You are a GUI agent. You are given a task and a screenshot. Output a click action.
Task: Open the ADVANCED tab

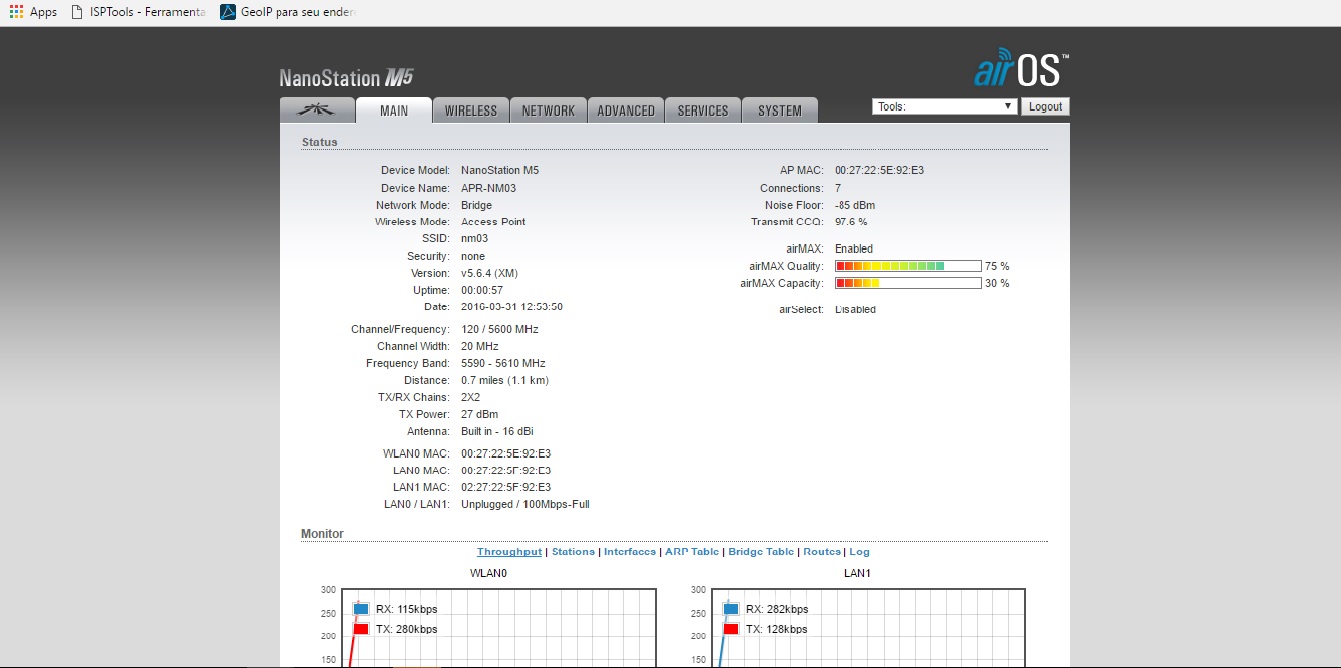tap(626, 111)
